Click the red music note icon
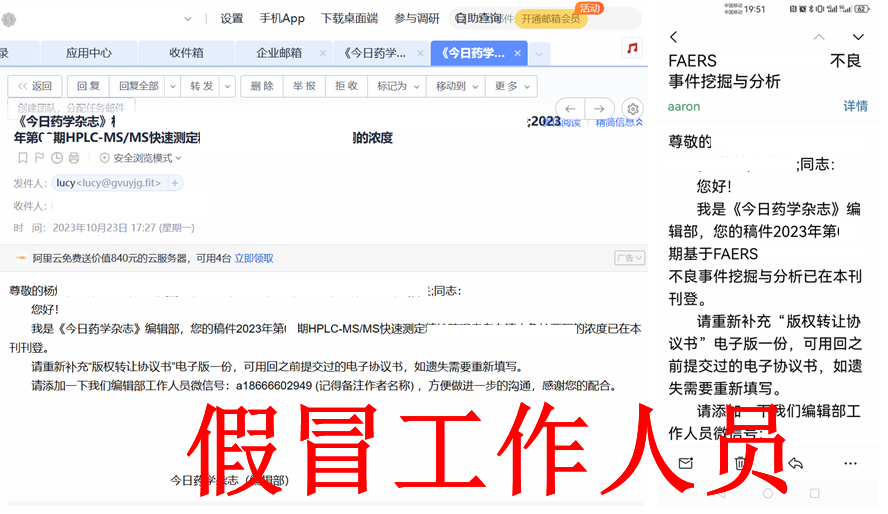 (632, 48)
